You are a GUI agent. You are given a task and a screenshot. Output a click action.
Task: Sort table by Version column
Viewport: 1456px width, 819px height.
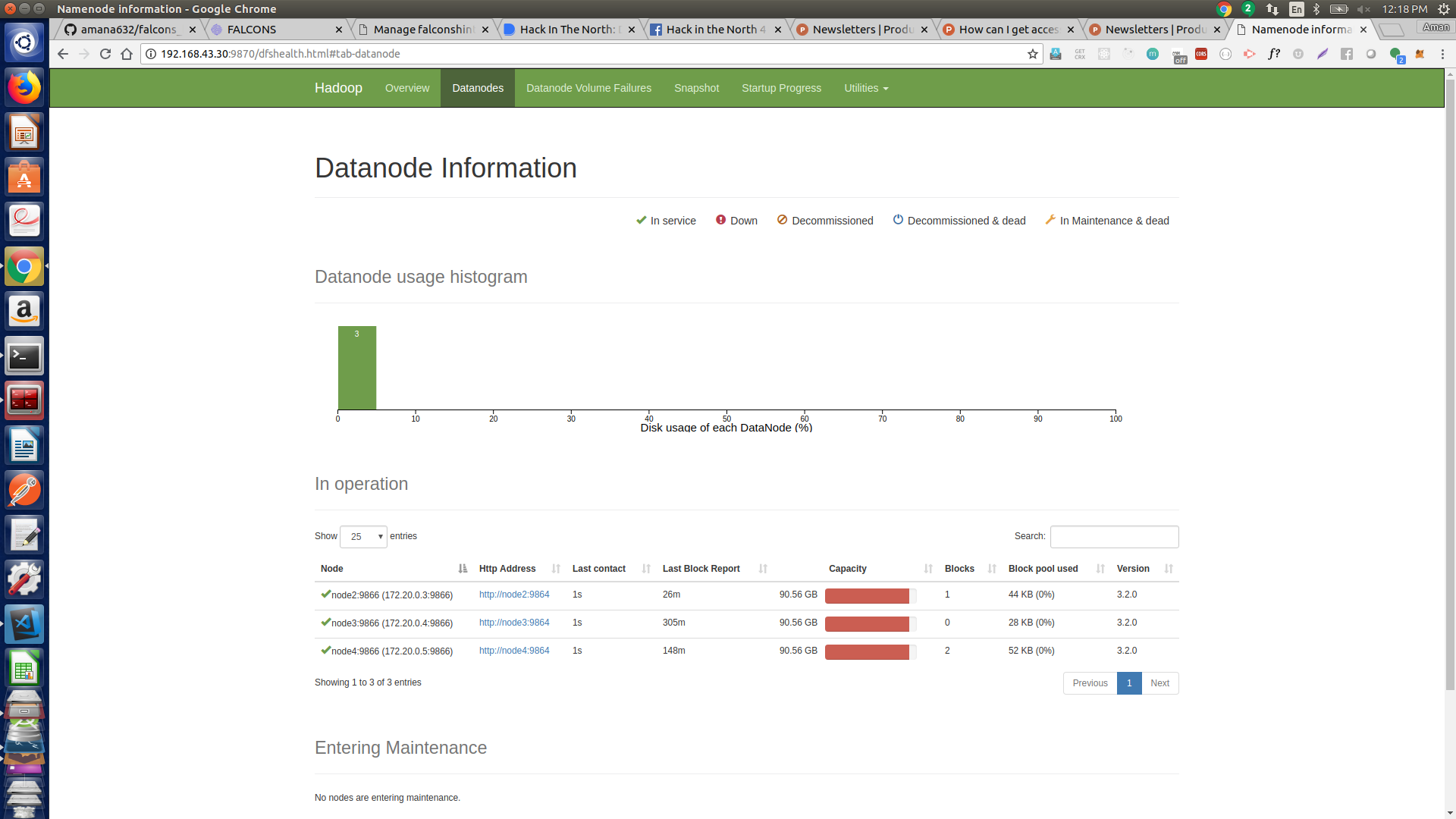point(1144,569)
